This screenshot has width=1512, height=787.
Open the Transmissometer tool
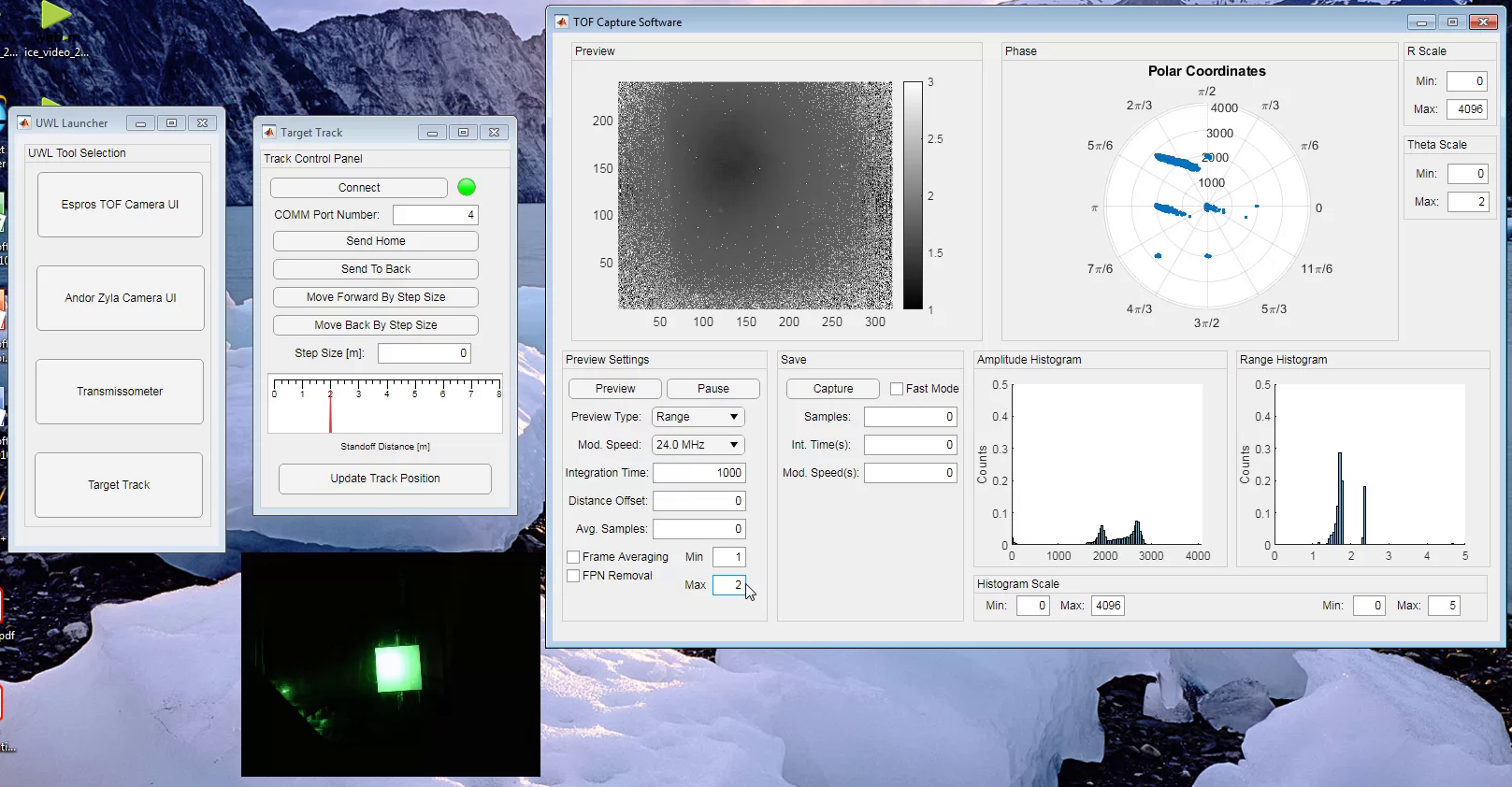pyautogui.click(x=120, y=392)
